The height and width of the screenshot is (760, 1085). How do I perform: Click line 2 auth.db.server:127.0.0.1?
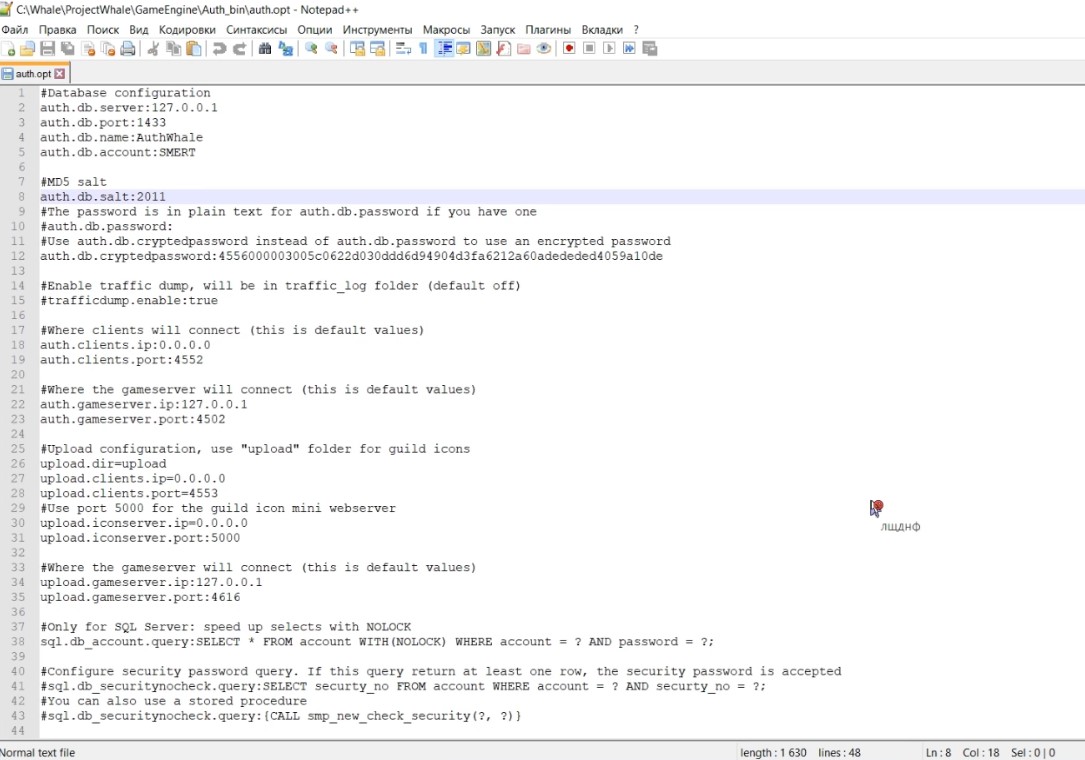pyautogui.click(x=129, y=107)
